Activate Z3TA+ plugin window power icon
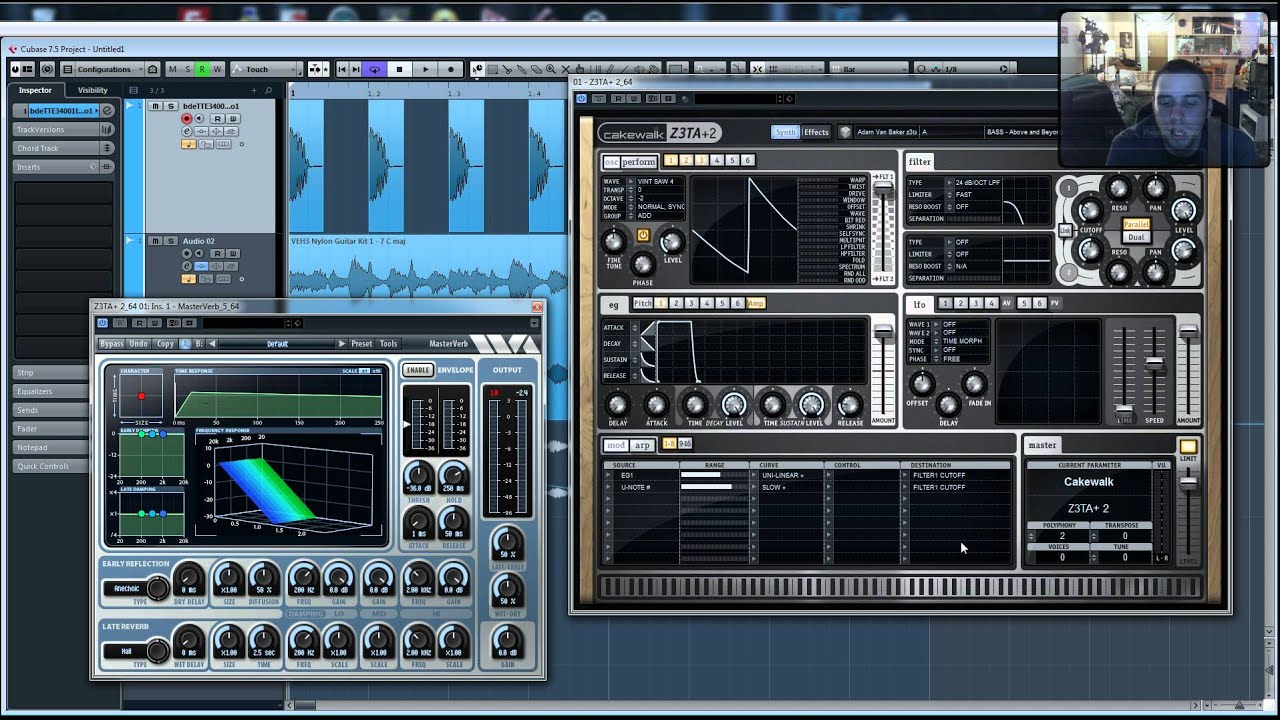Image resolution: width=1280 pixels, height=720 pixels. click(581, 98)
